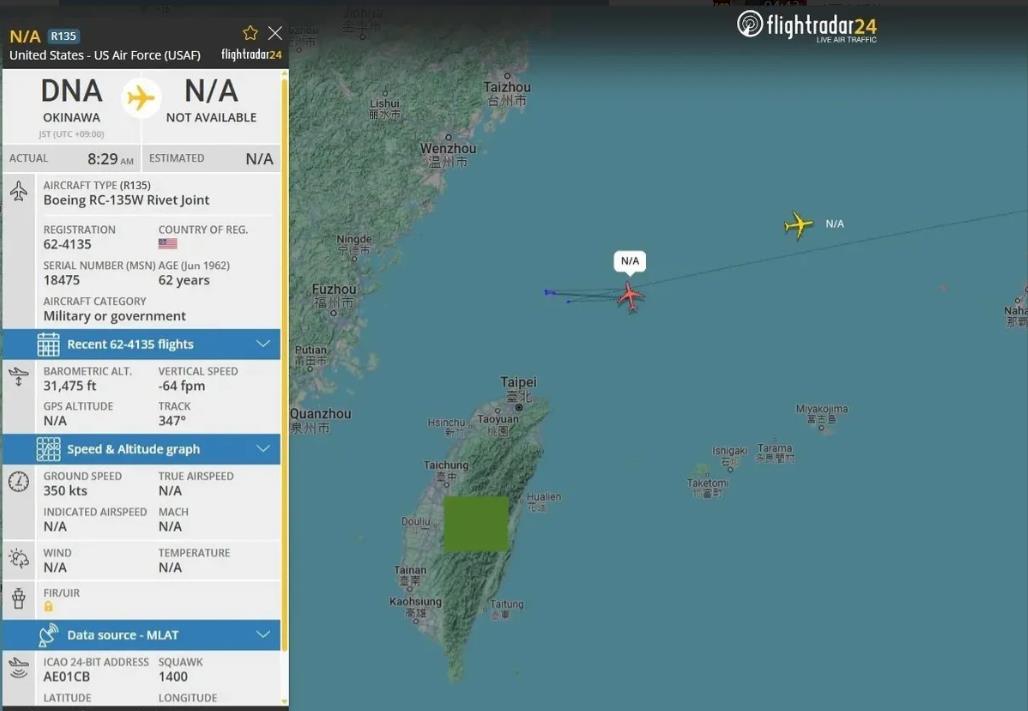
Task: Close the flight details panel
Action: click(275, 33)
